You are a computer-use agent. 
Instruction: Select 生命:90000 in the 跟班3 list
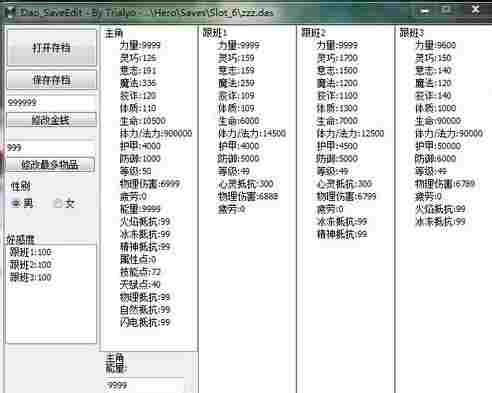438,121
